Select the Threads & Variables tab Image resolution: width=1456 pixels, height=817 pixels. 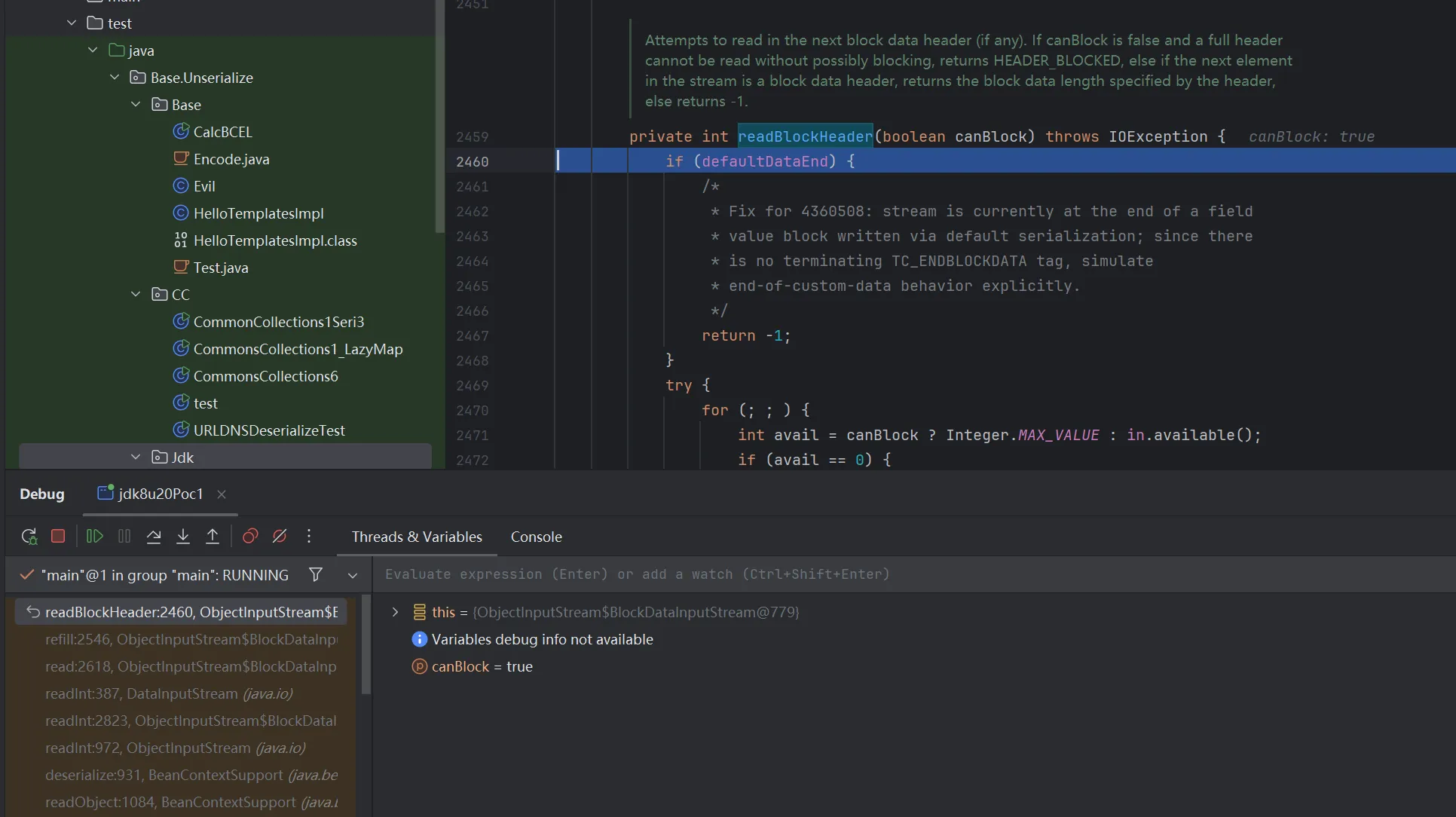coord(416,537)
